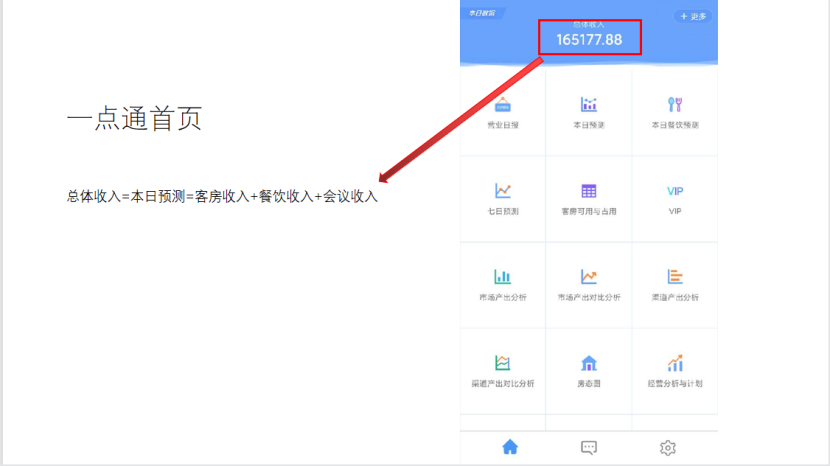The width and height of the screenshot is (830, 466).
Task: Click the 房态图 text label
Action: pos(589,383)
